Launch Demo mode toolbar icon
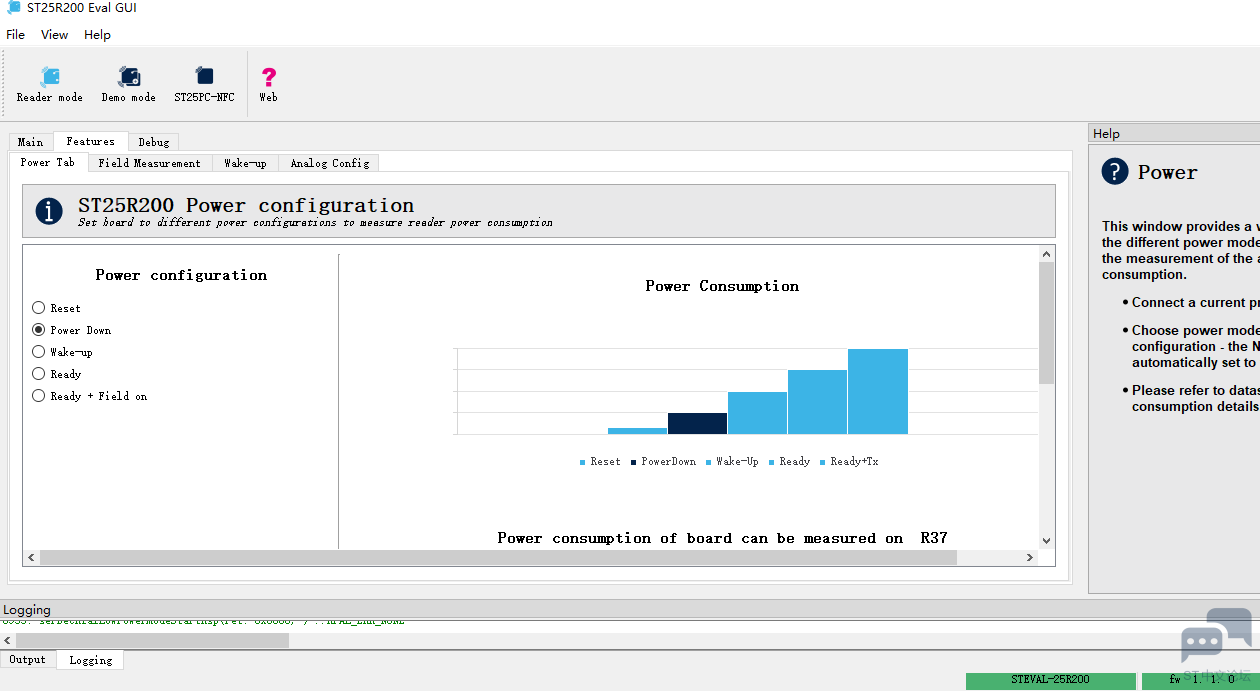Viewport: 1260px width, 691px height. pyautogui.click(x=129, y=84)
